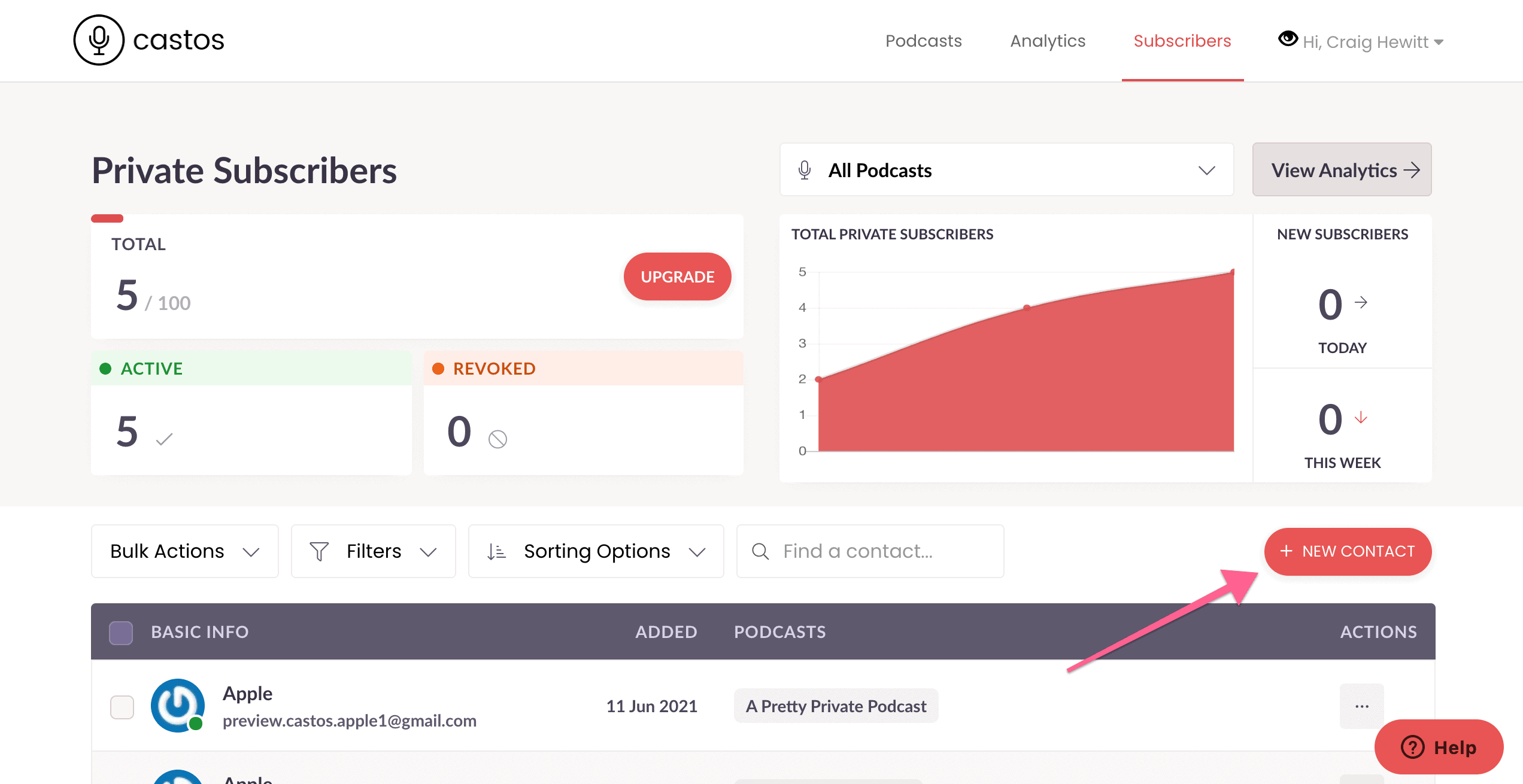Click the plus icon in NEW CONTACT
1523x784 pixels.
1286,551
